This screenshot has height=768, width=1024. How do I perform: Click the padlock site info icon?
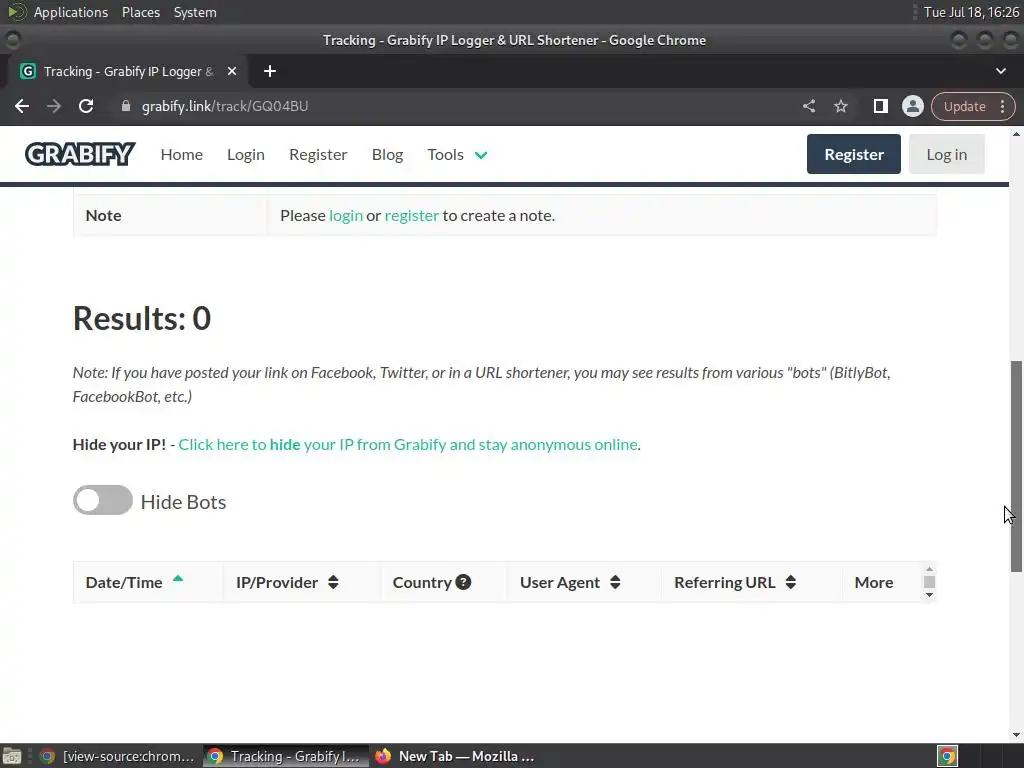pos(126,106)
